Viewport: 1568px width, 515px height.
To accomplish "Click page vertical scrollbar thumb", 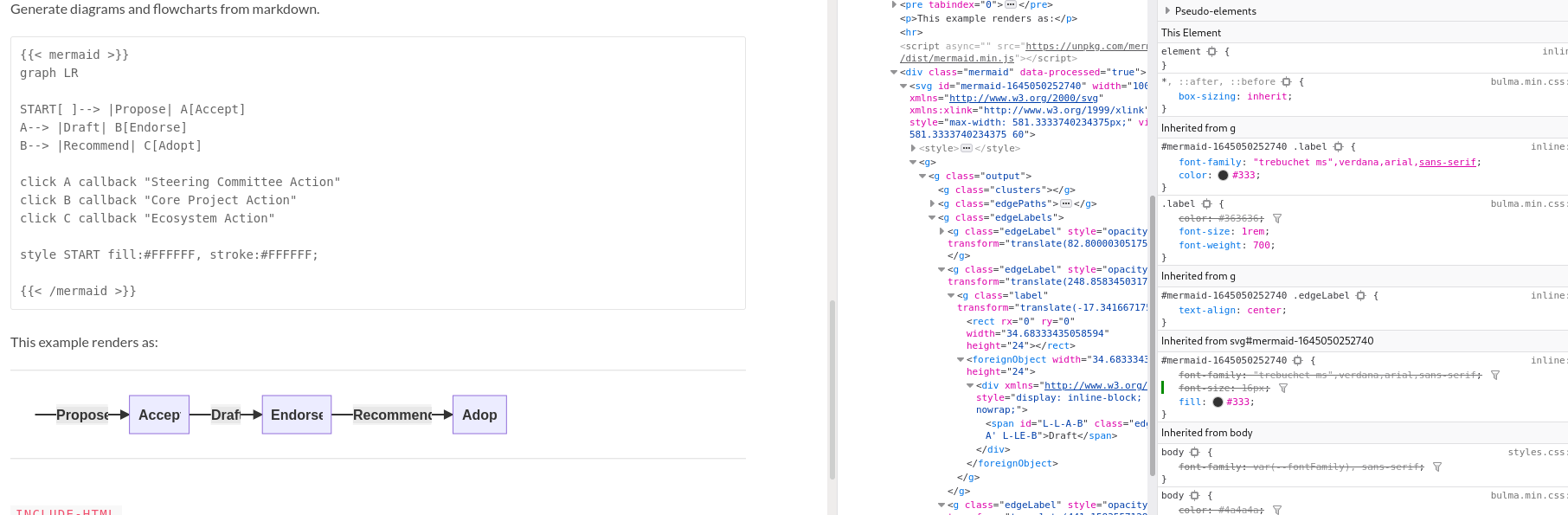I will (x=832, y=389).
